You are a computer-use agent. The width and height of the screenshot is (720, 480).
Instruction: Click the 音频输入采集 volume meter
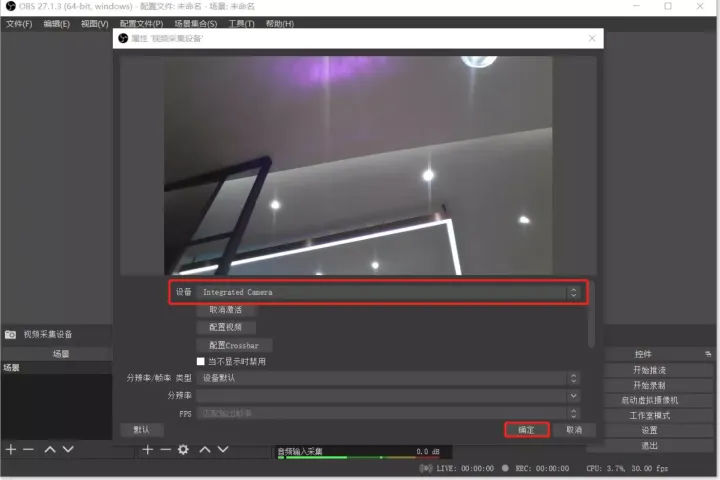(x=359, y=457)
